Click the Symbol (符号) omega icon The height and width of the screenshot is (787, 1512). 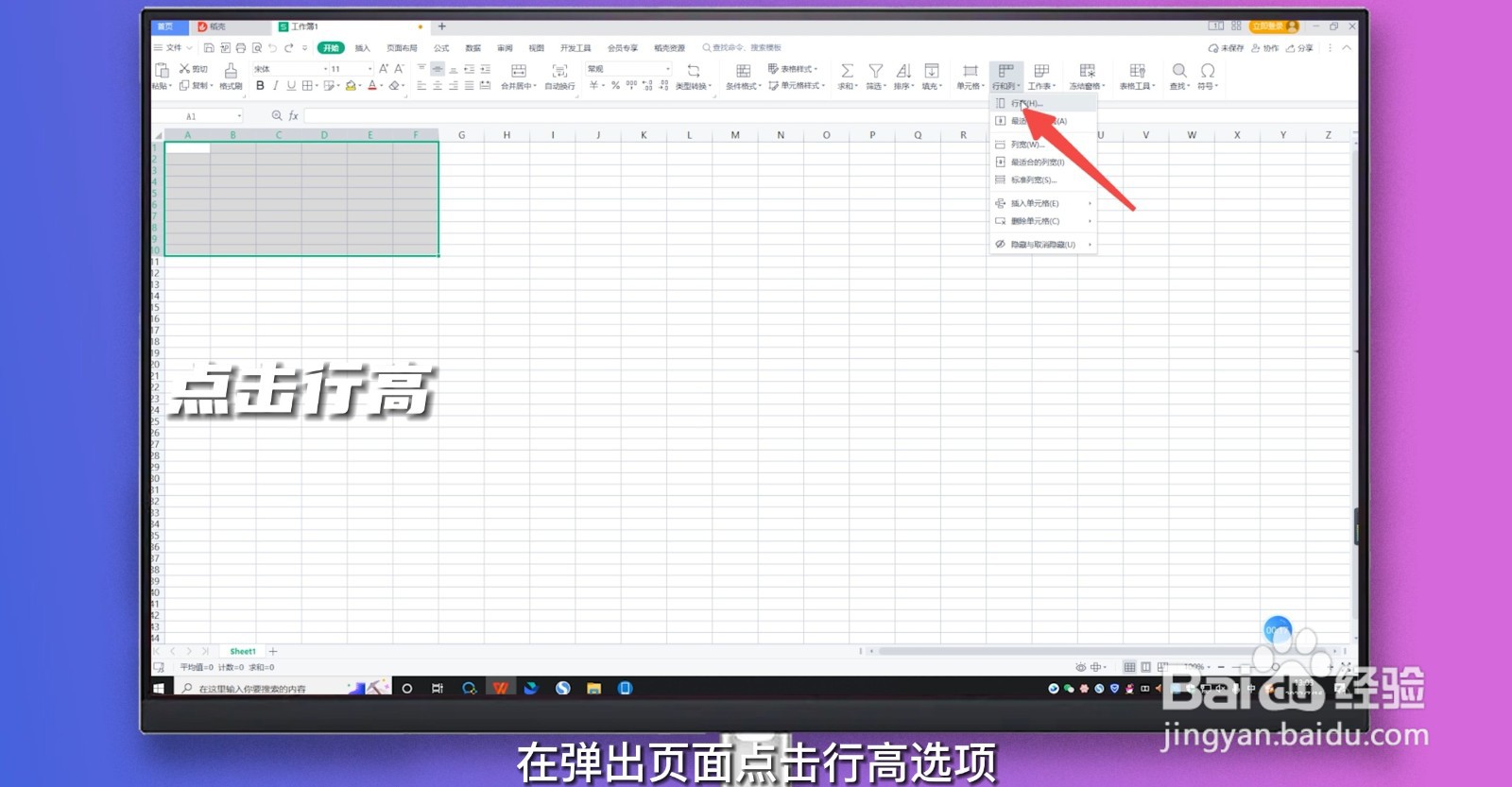(1208, 71)
